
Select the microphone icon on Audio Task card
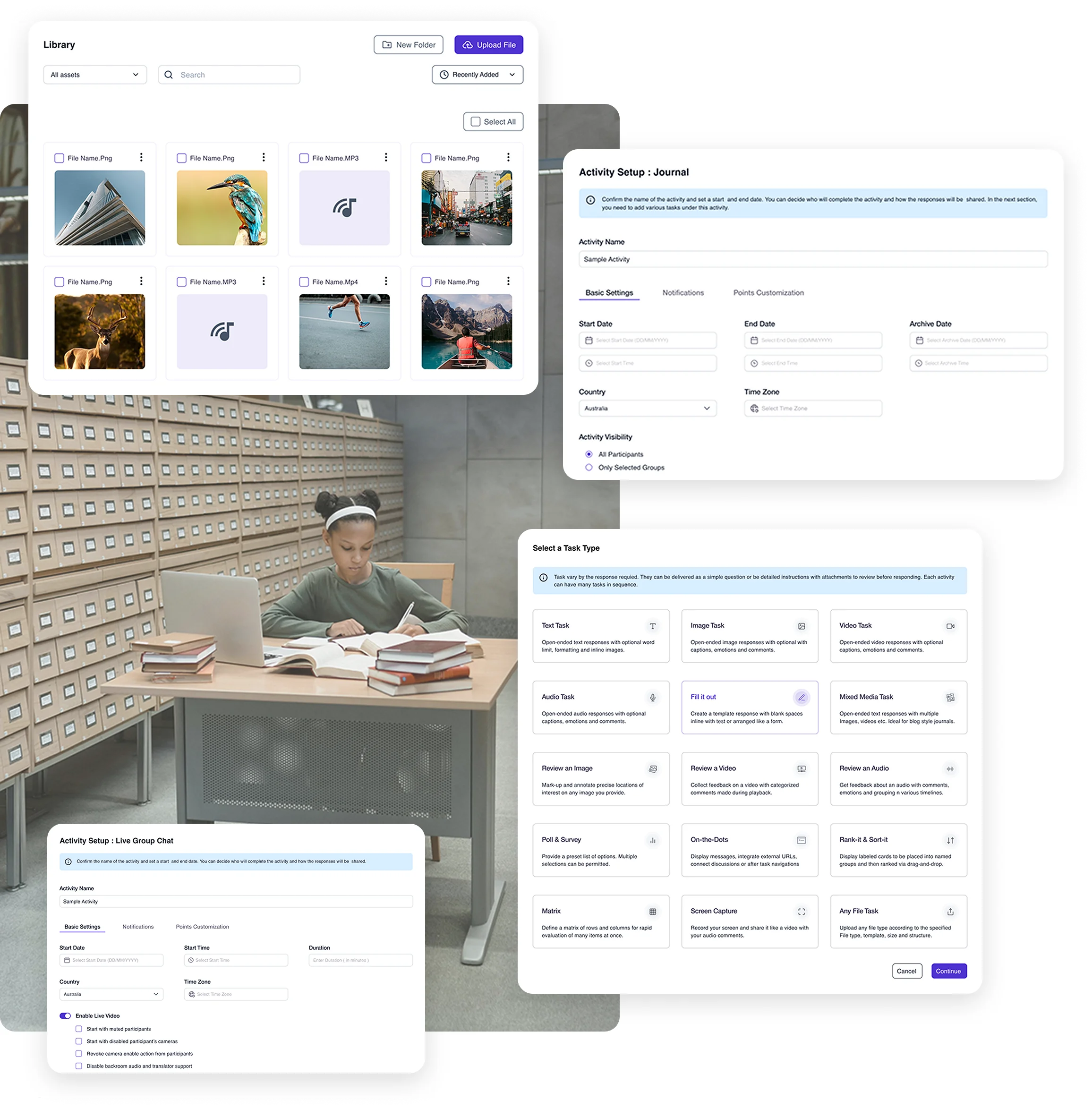pyautogui.click(x=653, y=698)
